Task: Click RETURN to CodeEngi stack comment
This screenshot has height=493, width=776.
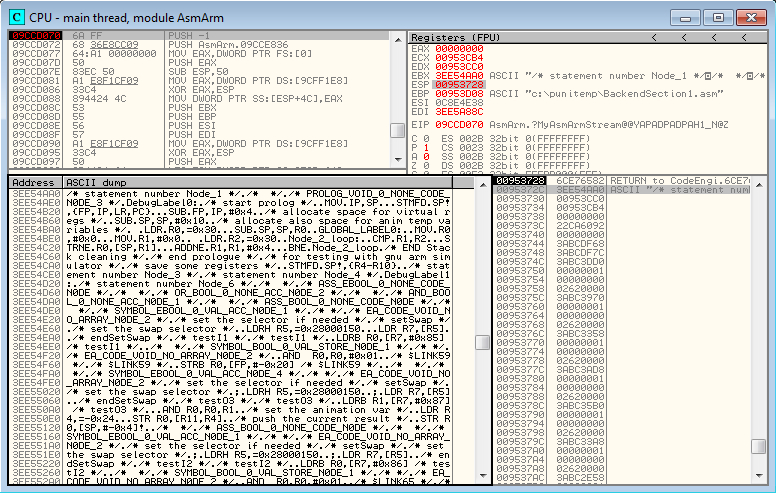Action: point(680,181)
